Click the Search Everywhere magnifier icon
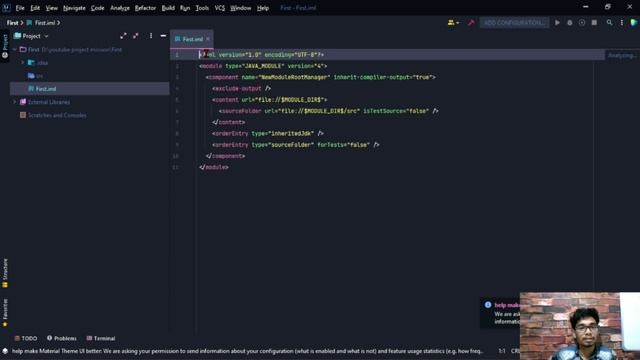 (609, 23)
